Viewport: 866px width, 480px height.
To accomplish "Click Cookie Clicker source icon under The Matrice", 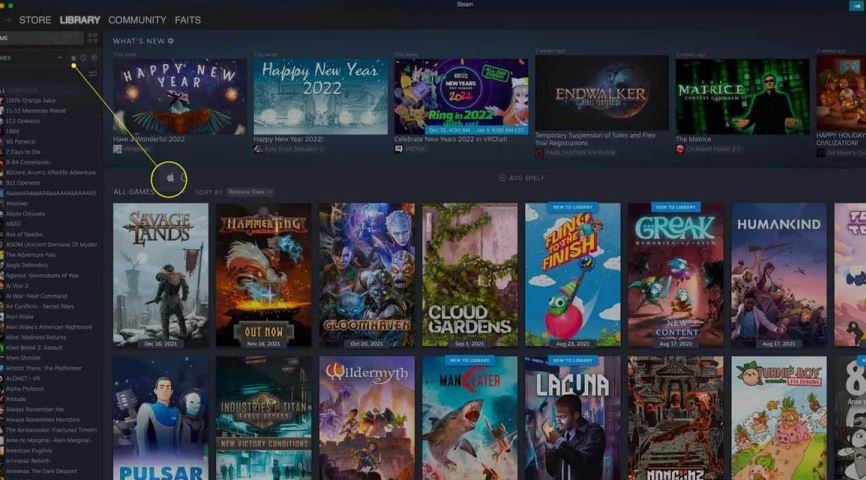I will 680,149.
